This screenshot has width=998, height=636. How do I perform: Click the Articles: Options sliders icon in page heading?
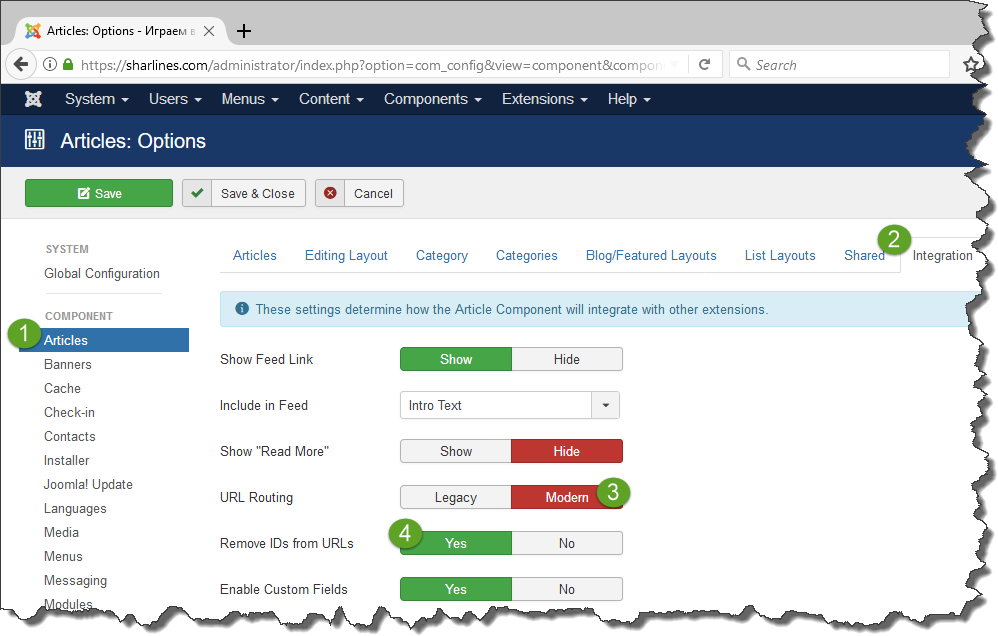point(34,140)
